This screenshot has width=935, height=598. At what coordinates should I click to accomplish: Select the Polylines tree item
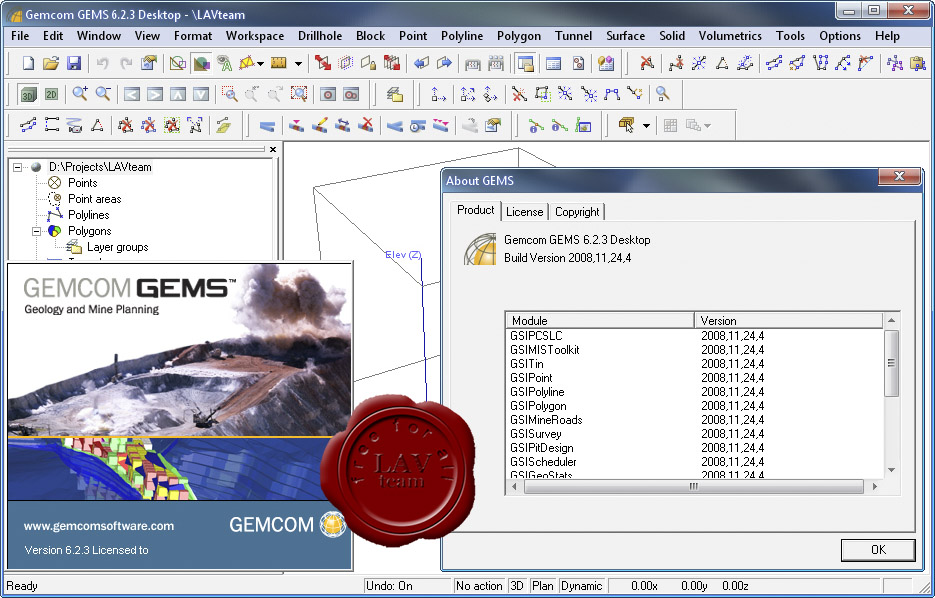pyautogui.click(x=88, y=215)
